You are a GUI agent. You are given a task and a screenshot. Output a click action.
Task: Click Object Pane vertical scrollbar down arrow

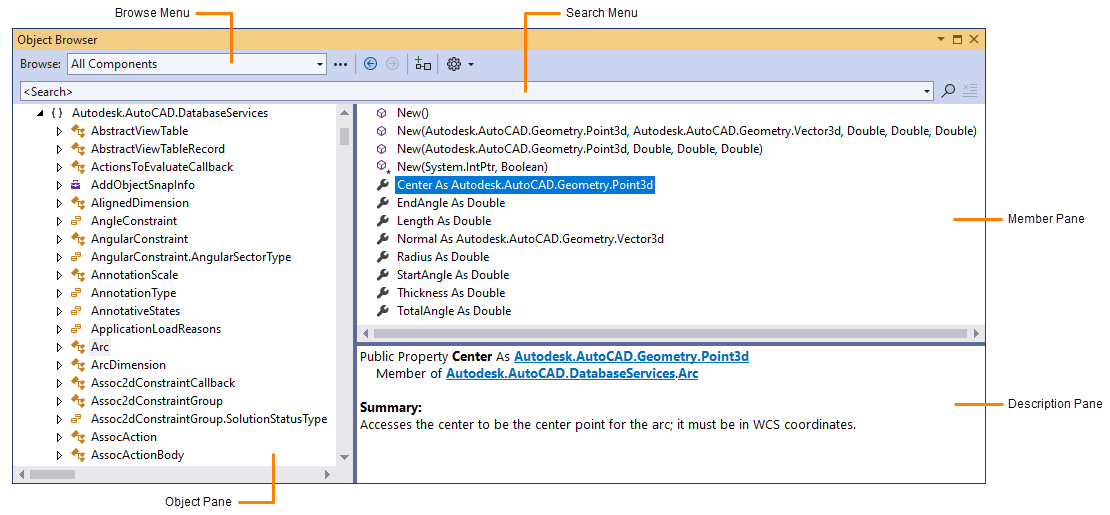click(345, 458)
